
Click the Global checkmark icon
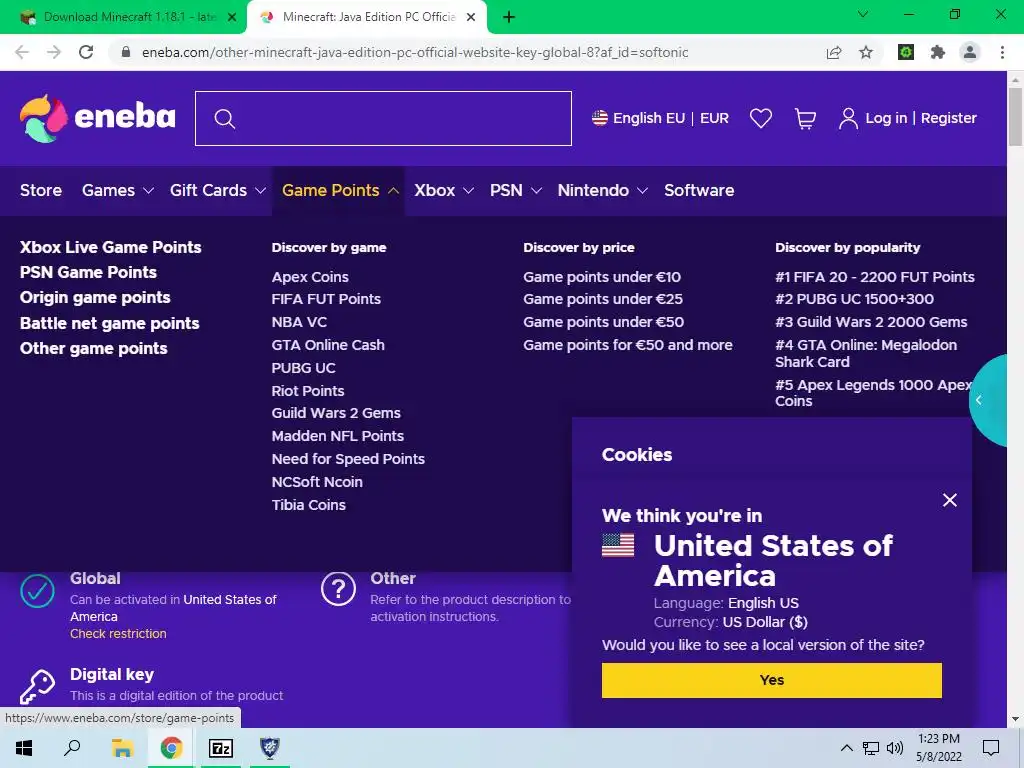pyautogui.click(x=37, y=590)
